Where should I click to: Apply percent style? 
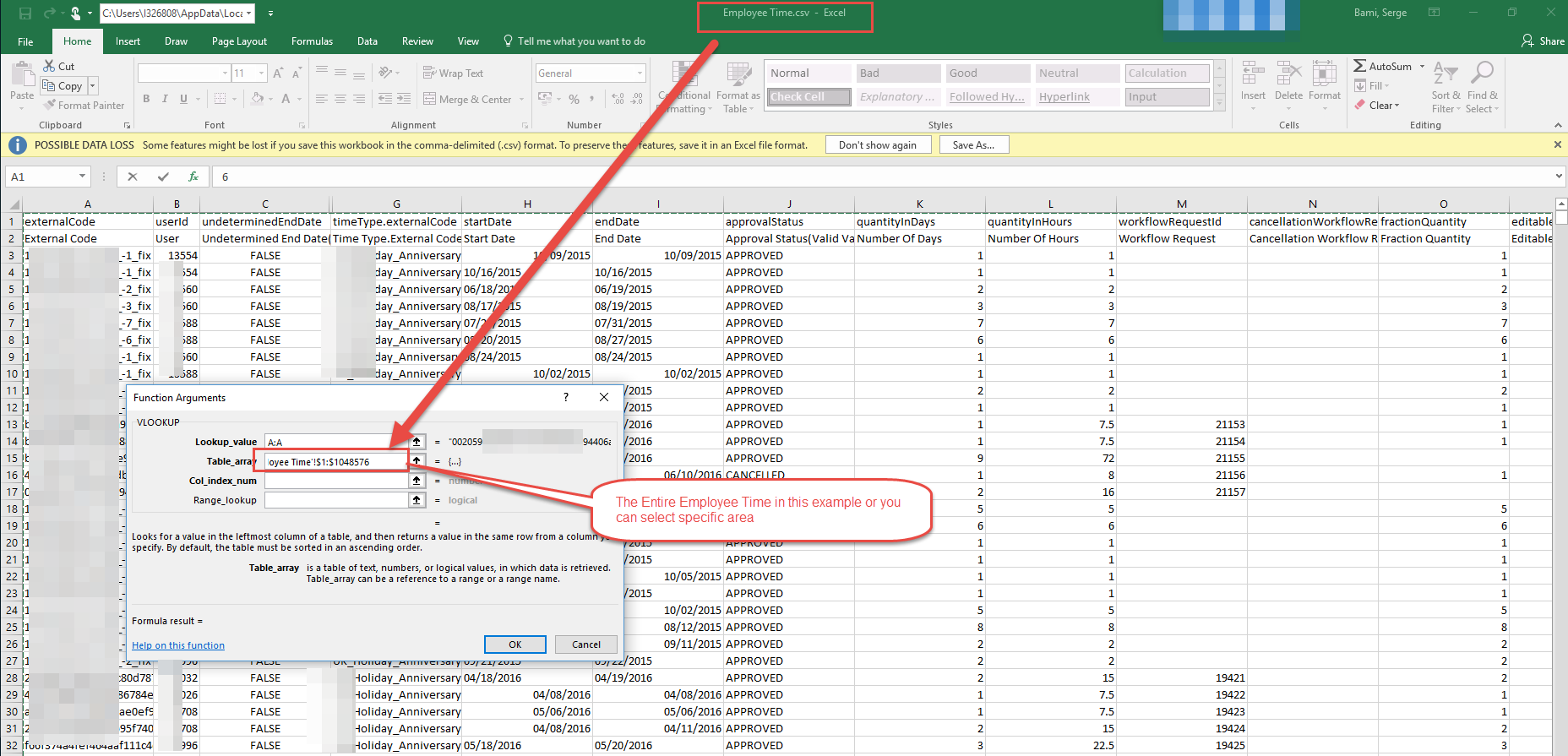(574, 99)
